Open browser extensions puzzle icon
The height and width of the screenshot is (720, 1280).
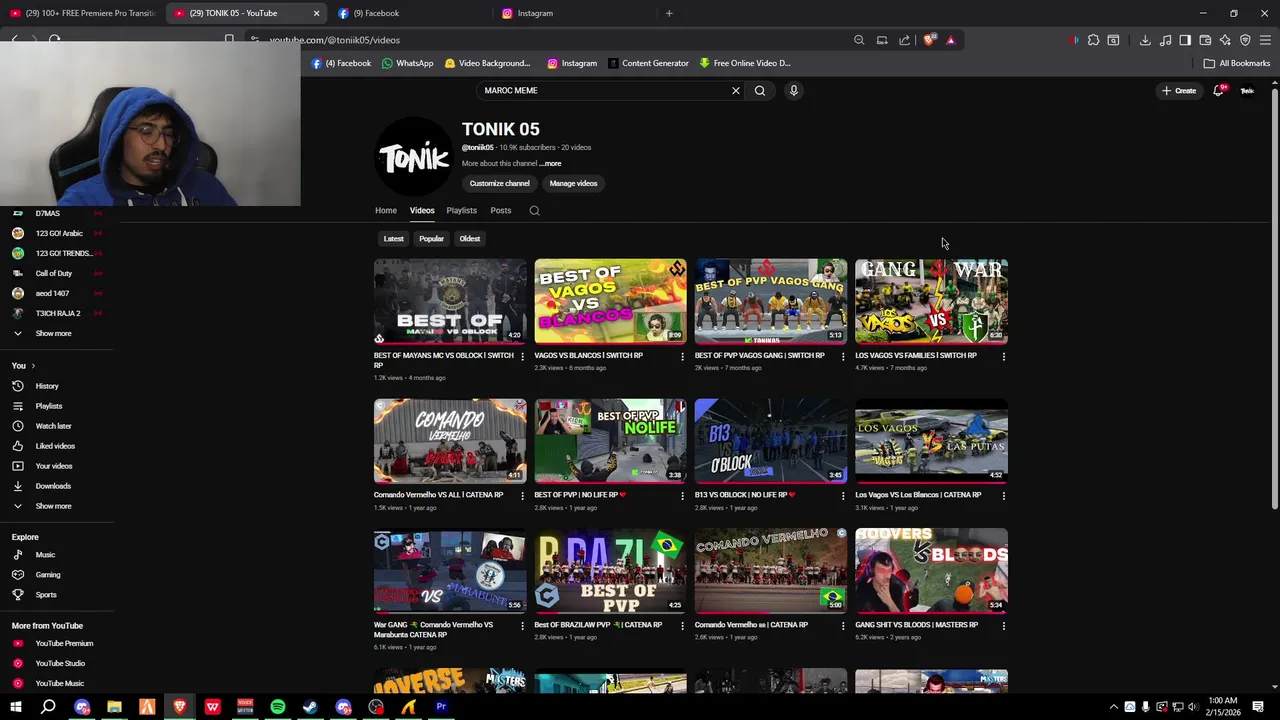tap(1093, 40)
